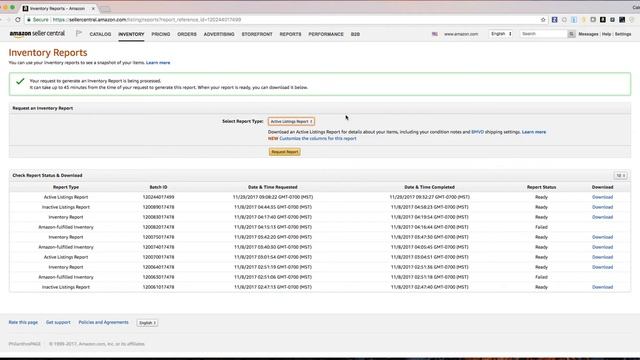Click the Request Report button
The height and width of the screenshot is (360, 640).
click(x=284, y=152)
